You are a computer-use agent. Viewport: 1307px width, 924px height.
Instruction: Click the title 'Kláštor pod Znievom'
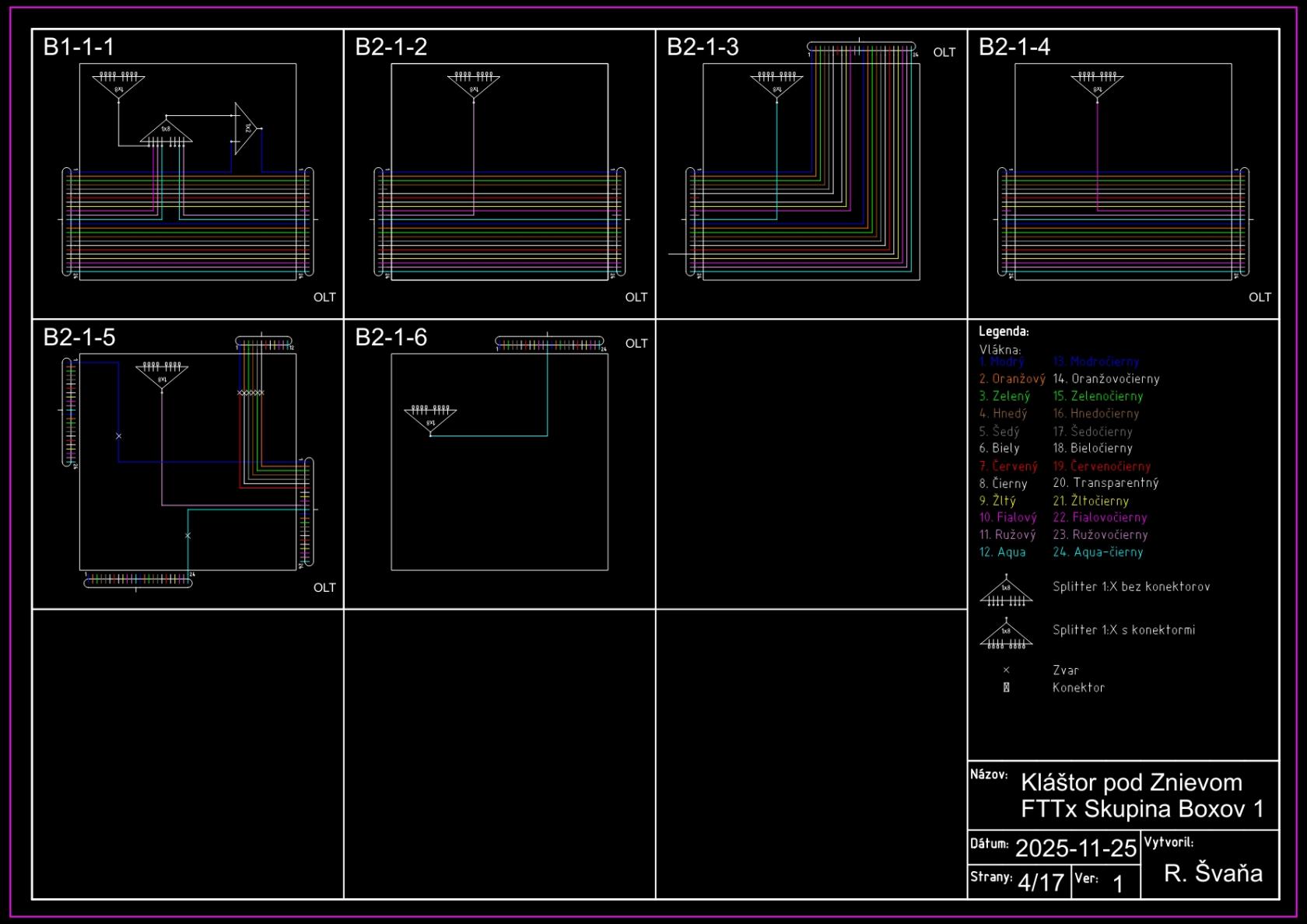pyautogui.click(x=1130, y=782)
